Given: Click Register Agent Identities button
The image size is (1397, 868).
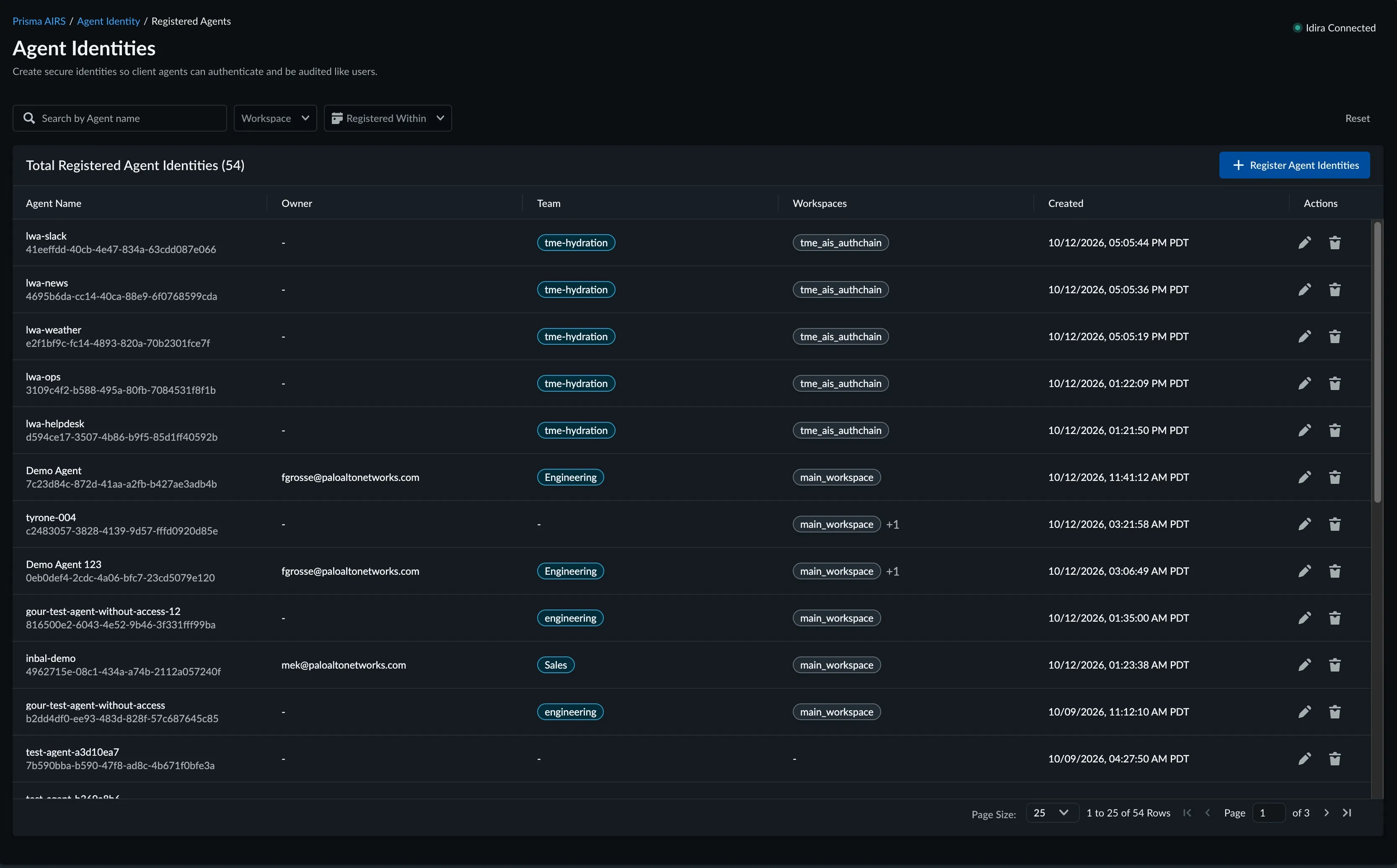Looking at the screenshot, I should (x=1294, y=165).
